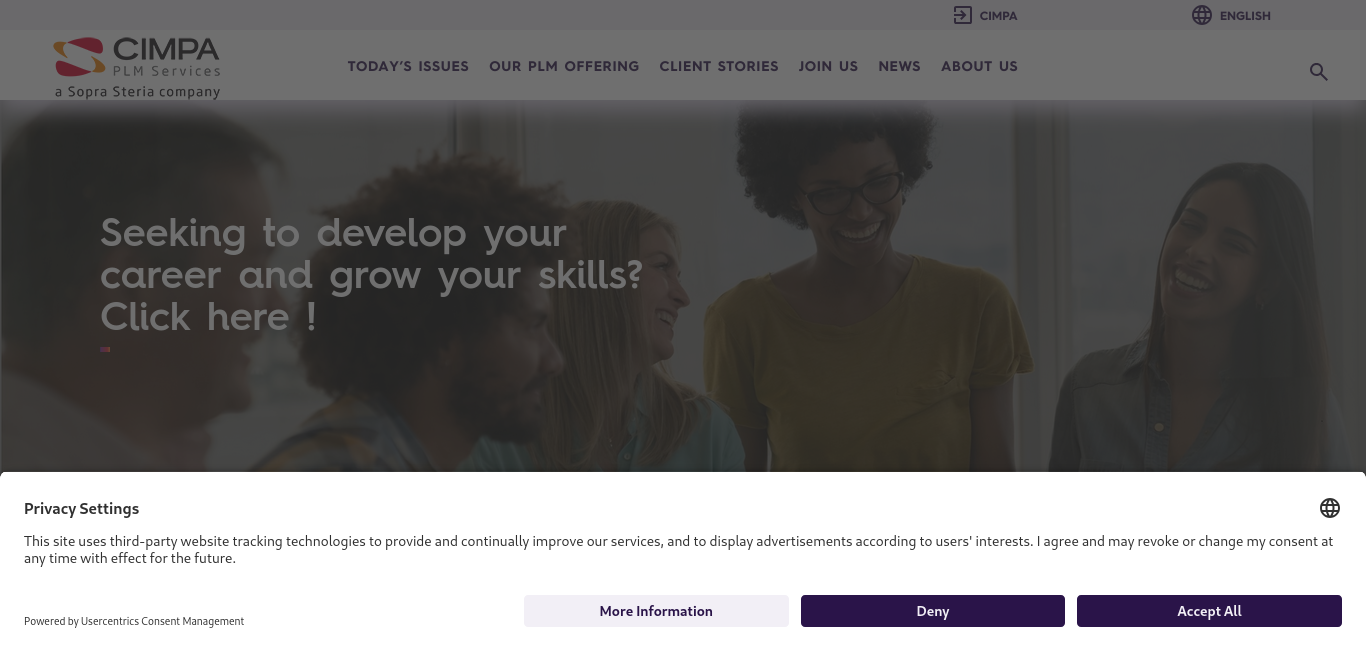Open privacy banner language globe icon

coord(1330,508)
